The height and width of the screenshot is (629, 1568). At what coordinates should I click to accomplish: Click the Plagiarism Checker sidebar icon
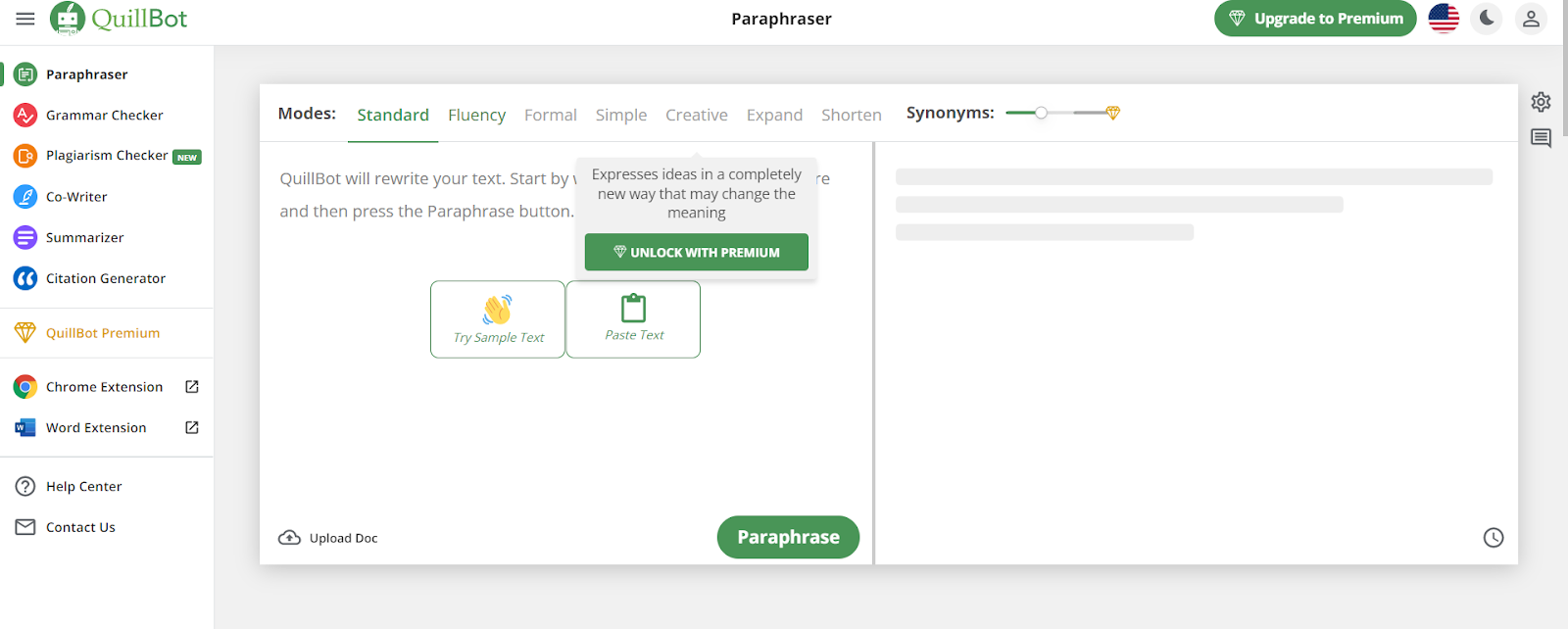(x=25, y=156)
